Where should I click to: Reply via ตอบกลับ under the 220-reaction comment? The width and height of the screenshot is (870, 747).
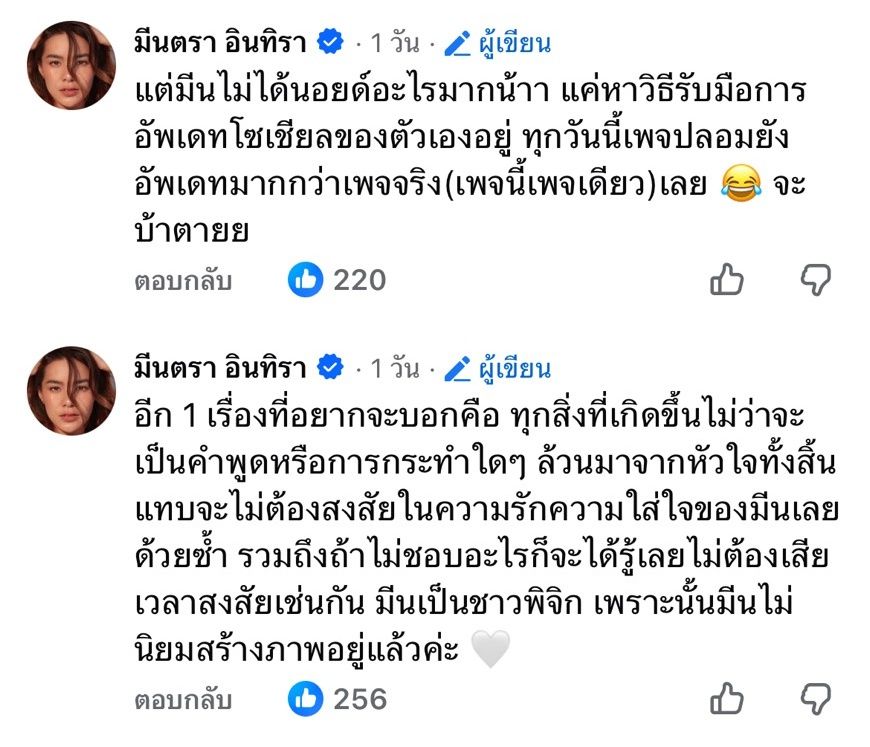point(183,281)
